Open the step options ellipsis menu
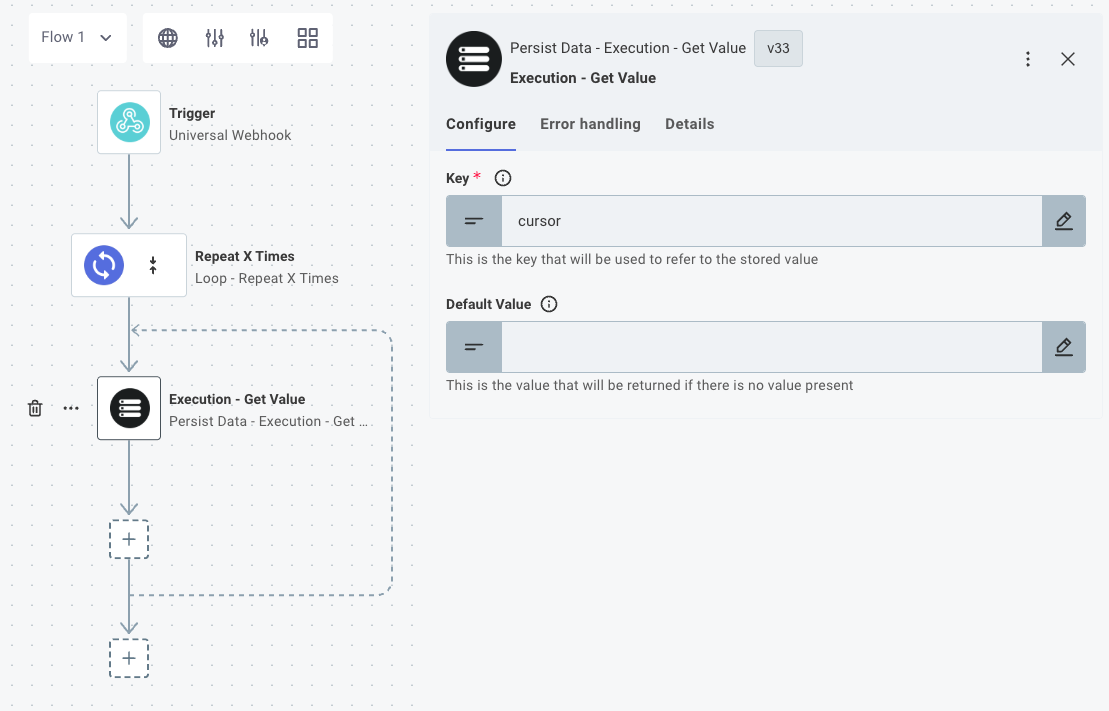The image size is (1109, 711). [70, 408]
